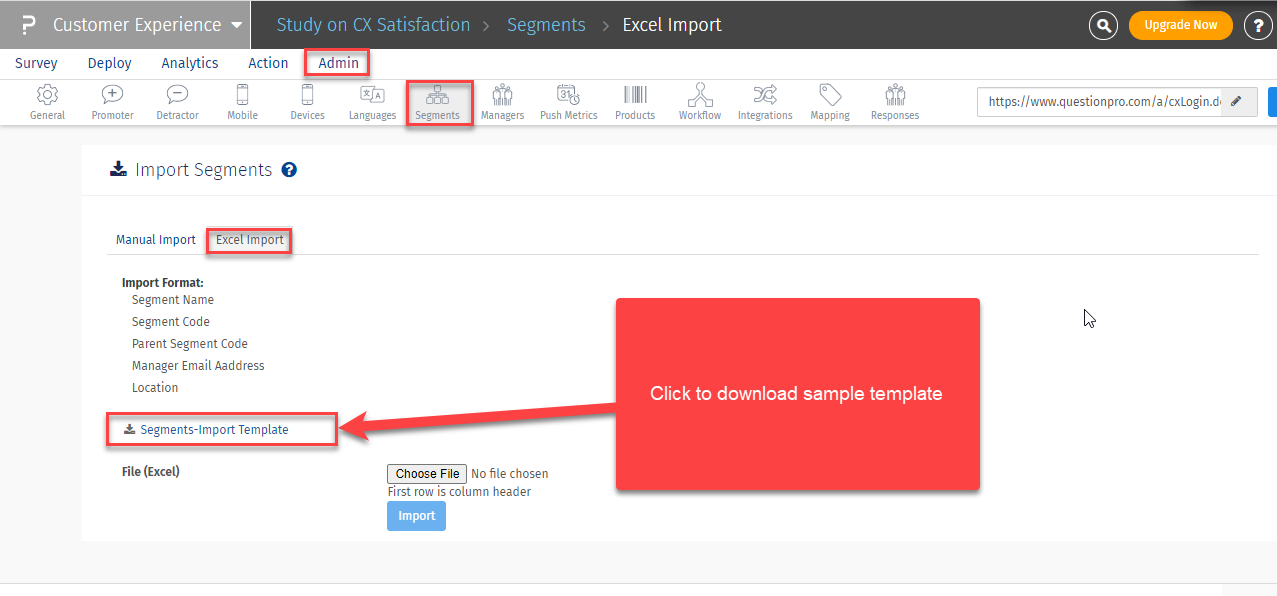
Task: Click the QuestionPro logo icon
Action: [28, 25]
